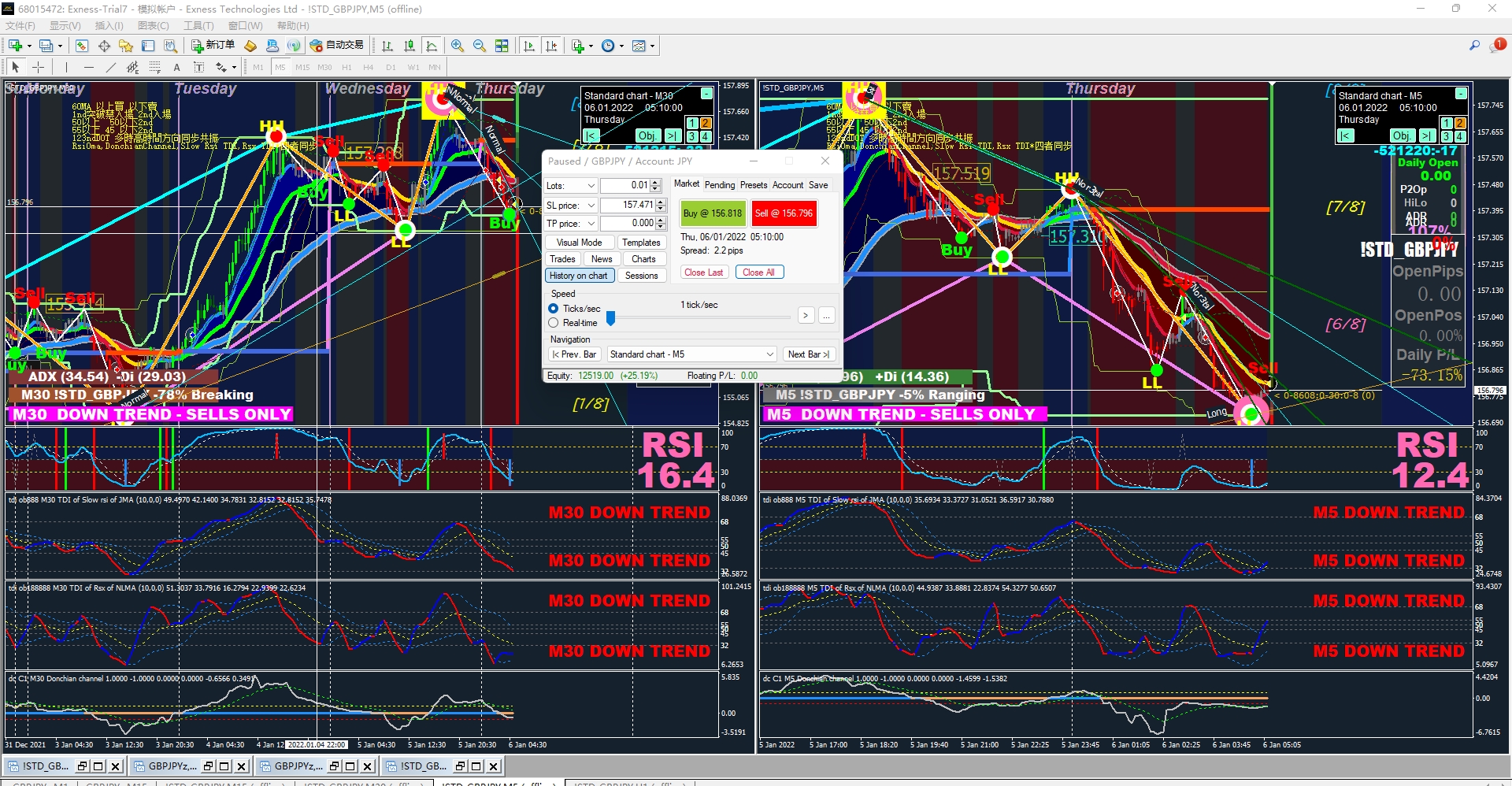Click Sell @ 156.796 button
The width and height of the screenshot is (1512, 786).
pyautogui.click(x=784, y=213)
